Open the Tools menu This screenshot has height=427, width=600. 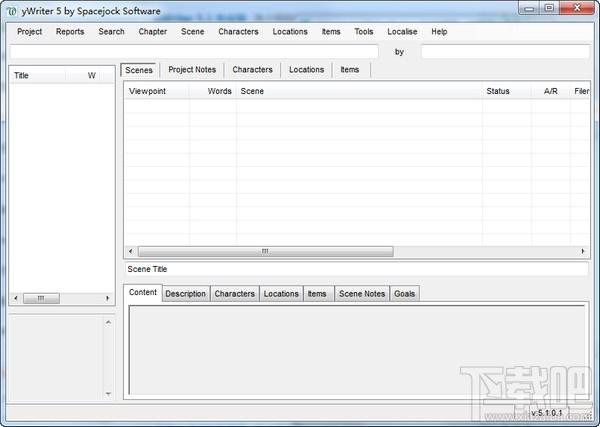(x=364, y=32)
